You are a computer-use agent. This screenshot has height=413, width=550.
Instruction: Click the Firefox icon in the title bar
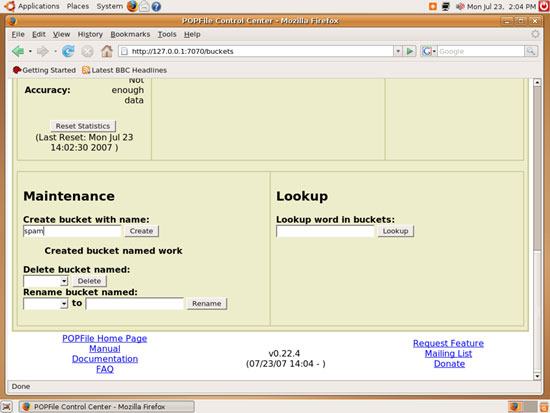point(13,21)
